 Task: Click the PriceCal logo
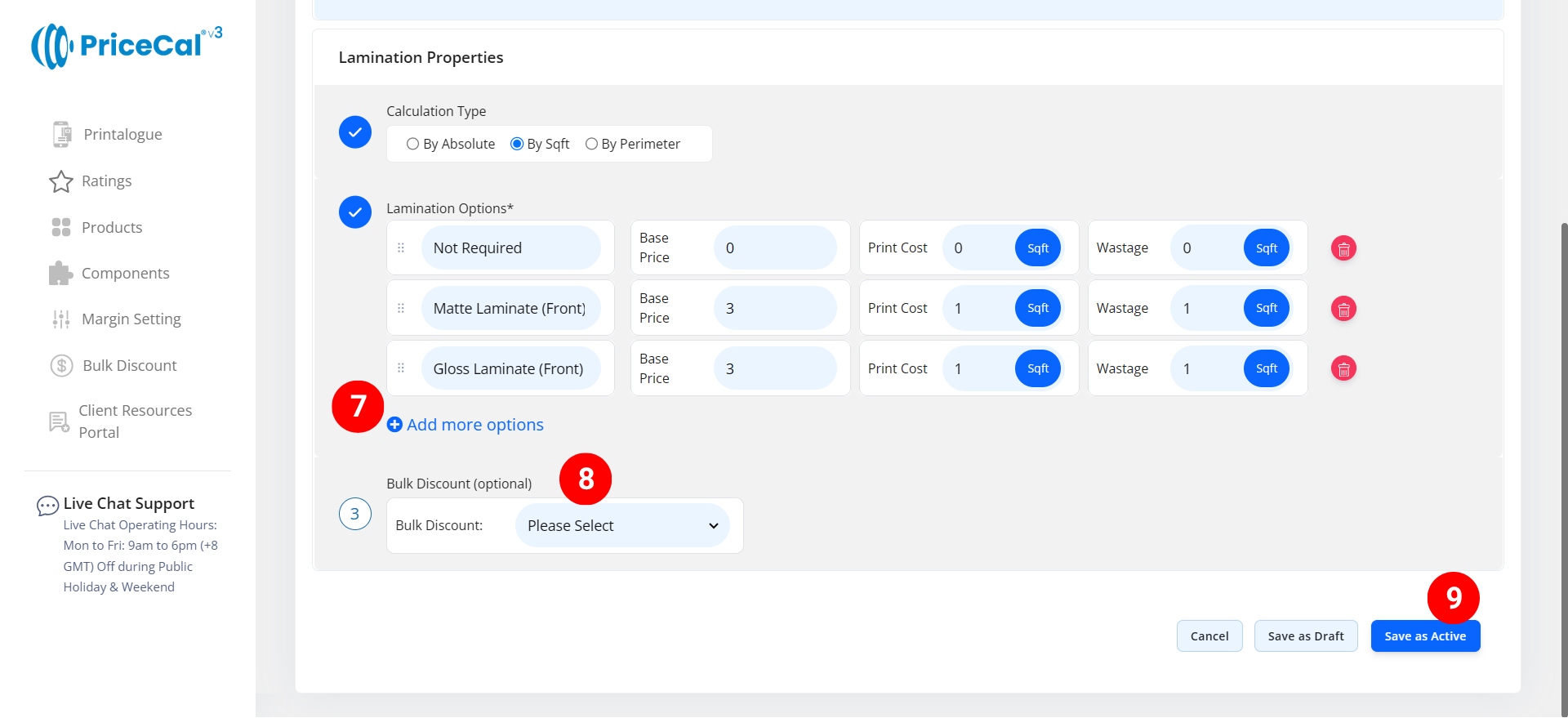coord(127,46)
